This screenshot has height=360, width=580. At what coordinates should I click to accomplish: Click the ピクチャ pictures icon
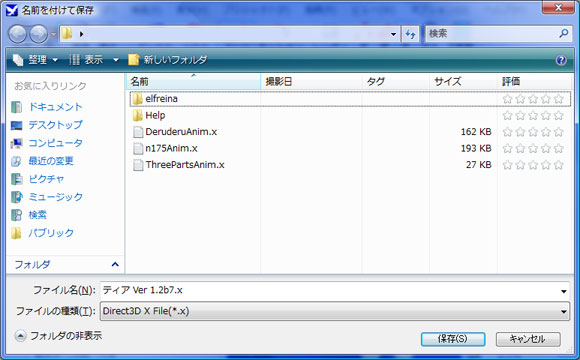(x=16, y=179)
